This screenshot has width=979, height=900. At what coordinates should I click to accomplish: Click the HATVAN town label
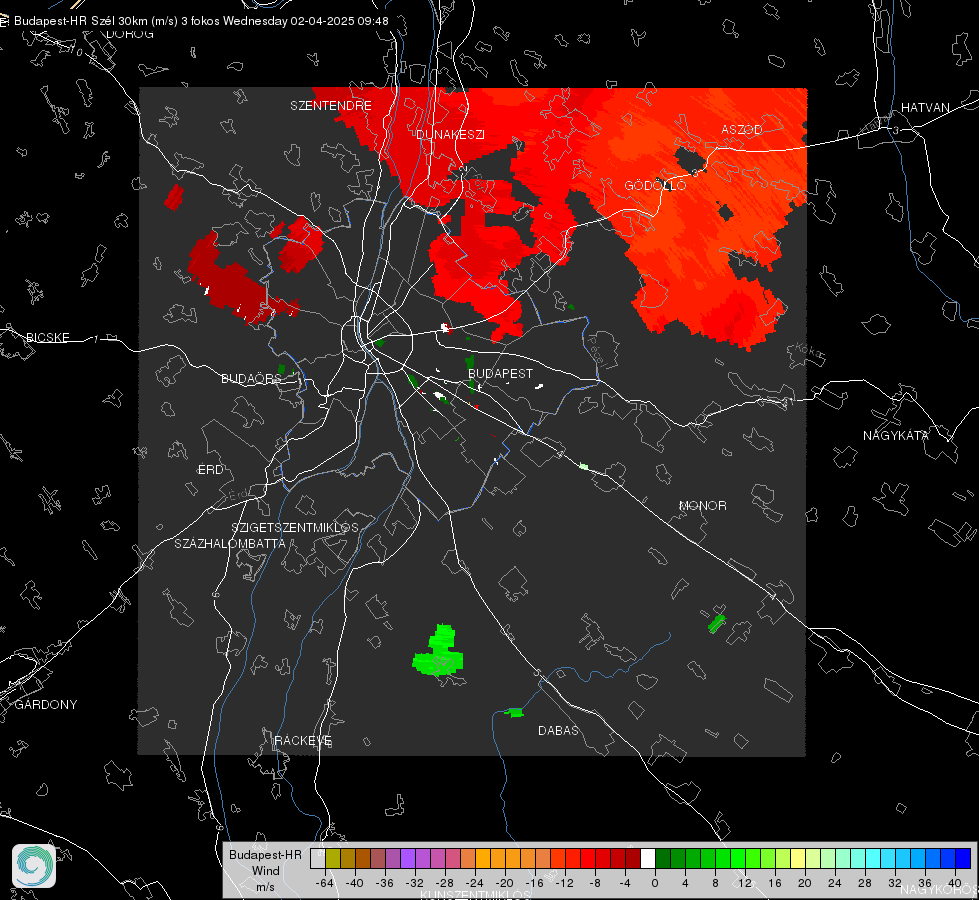tap(925, 107)
